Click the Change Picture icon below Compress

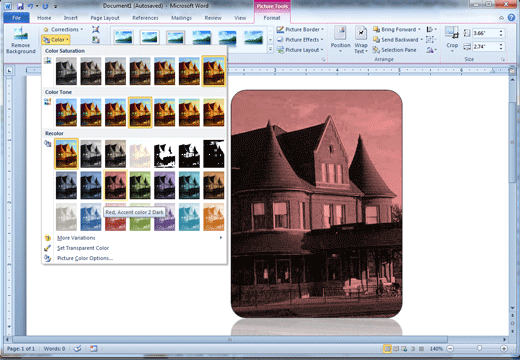[x=96, y=40]
